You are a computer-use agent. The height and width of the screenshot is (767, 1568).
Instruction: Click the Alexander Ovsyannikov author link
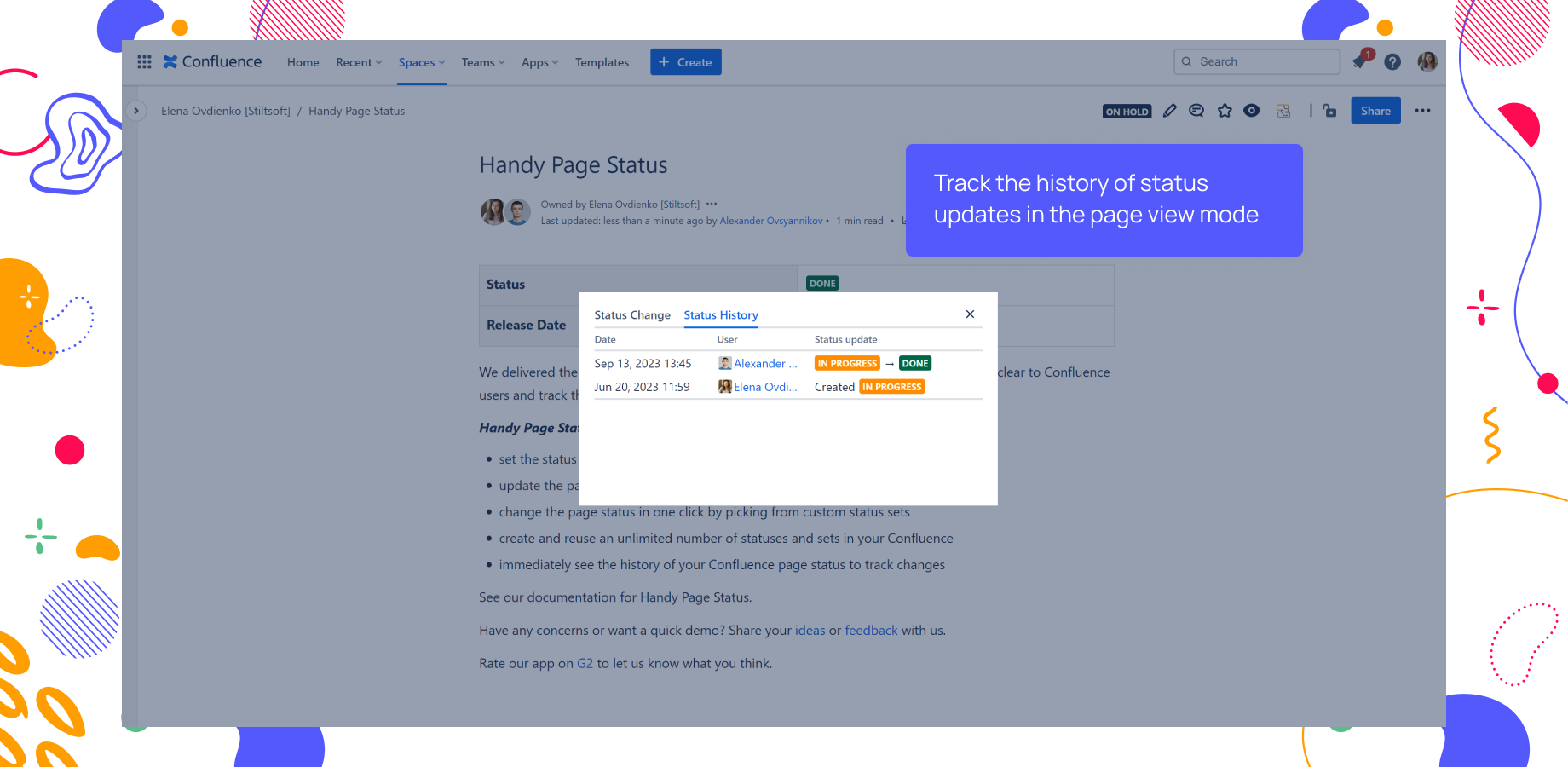(771, 221)
